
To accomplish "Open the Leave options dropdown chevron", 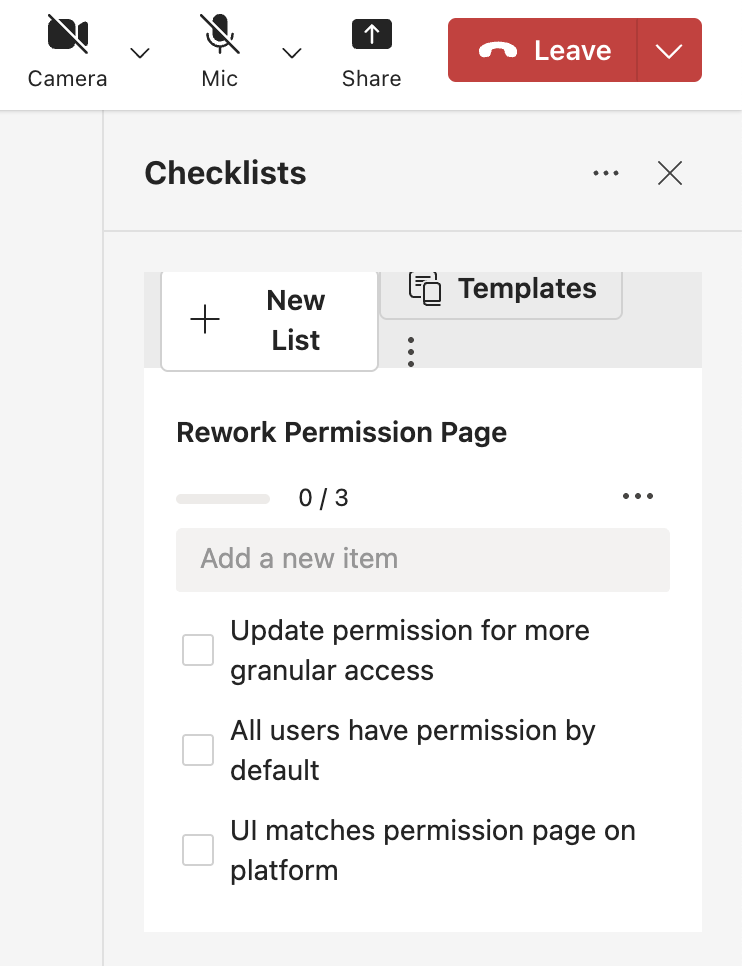I will [x=669, y=51].
